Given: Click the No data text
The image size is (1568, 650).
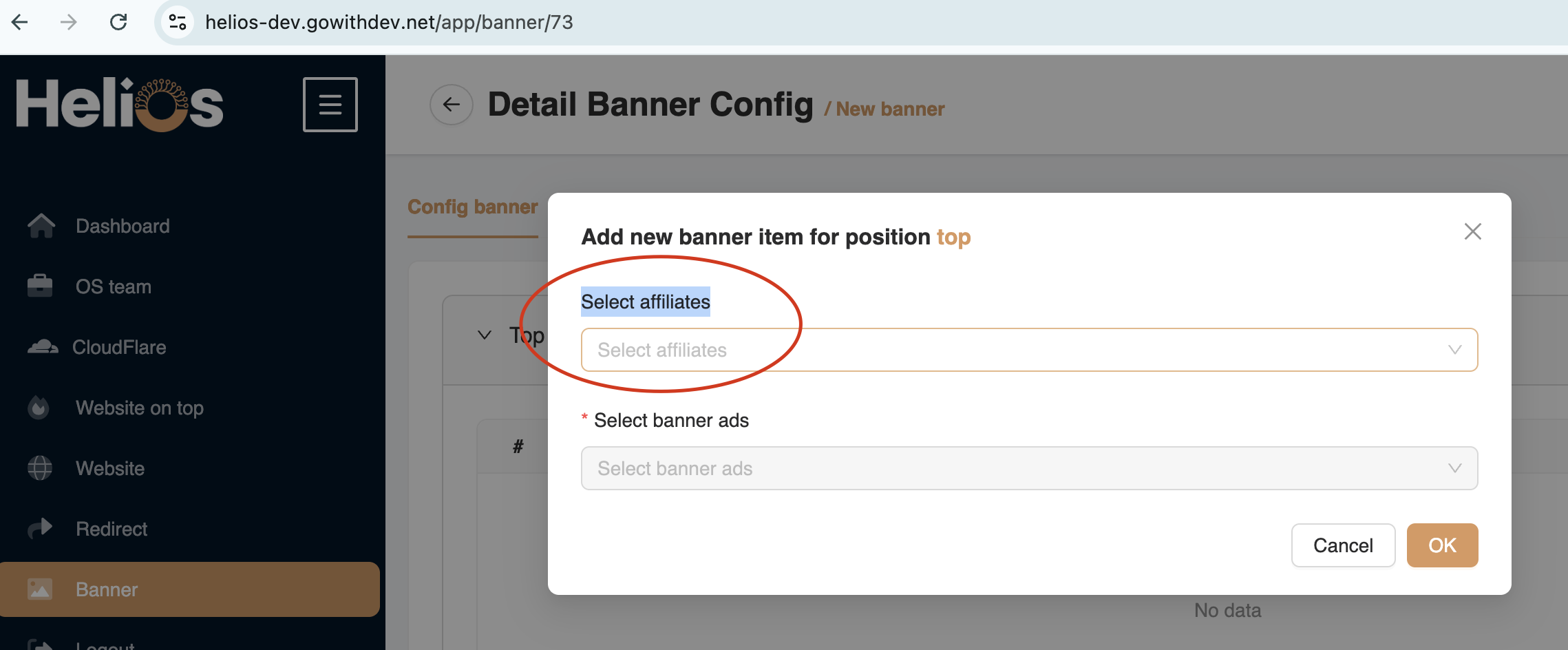Looking at the screenshot, I should click(x=1227, y=610).
